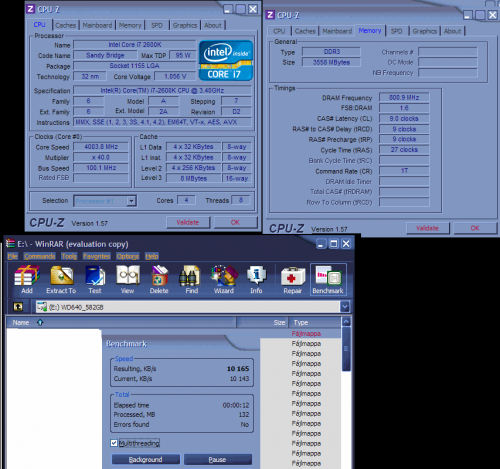This screenshot has height=469, width=500.
Task: Click the WD640_582GB address path field
Action: point(188,307)
